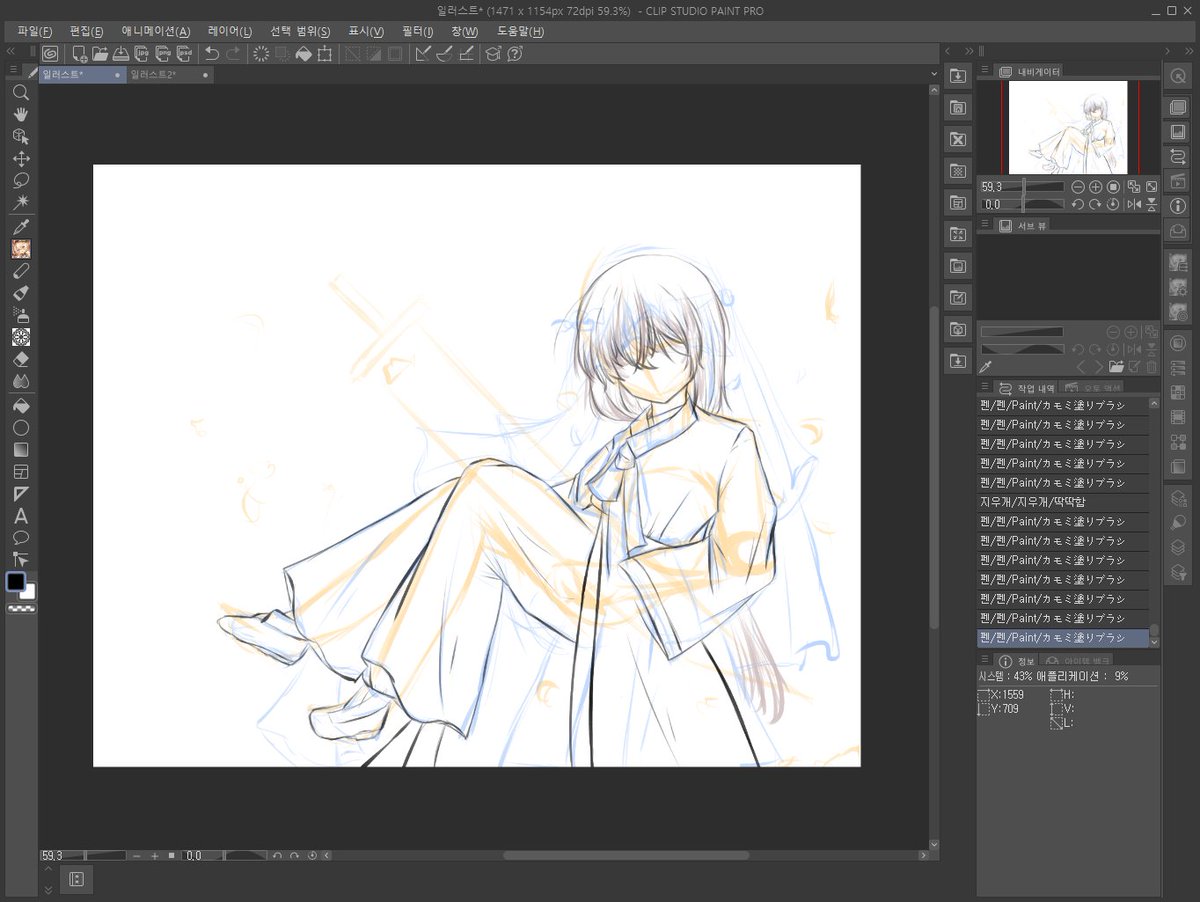Open the Navigator panel menu
The width and height of the screenshot is (1200, 902).
[x=985, y=70]
